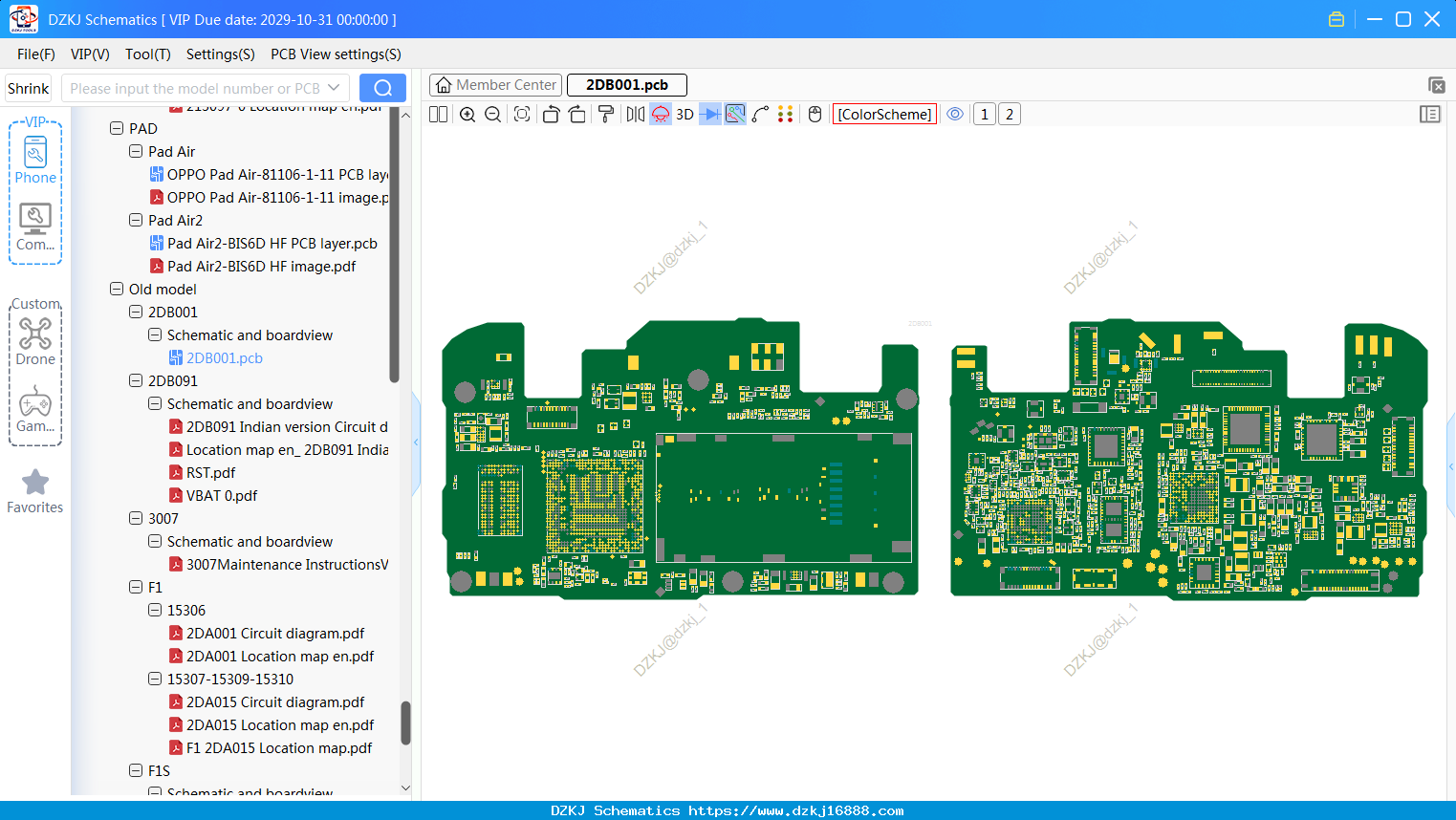Rotate the board counter-clockwise
Screen dimensions: 1456x820
pyautogui.click(x=551, y=114)
